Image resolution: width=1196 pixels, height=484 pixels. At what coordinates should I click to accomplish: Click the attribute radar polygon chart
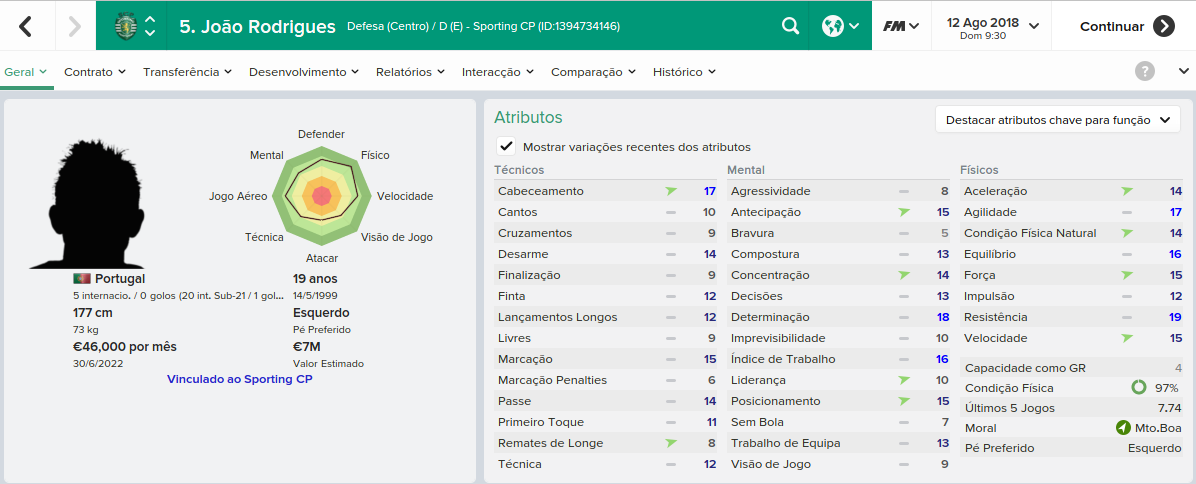coord(321,196)
